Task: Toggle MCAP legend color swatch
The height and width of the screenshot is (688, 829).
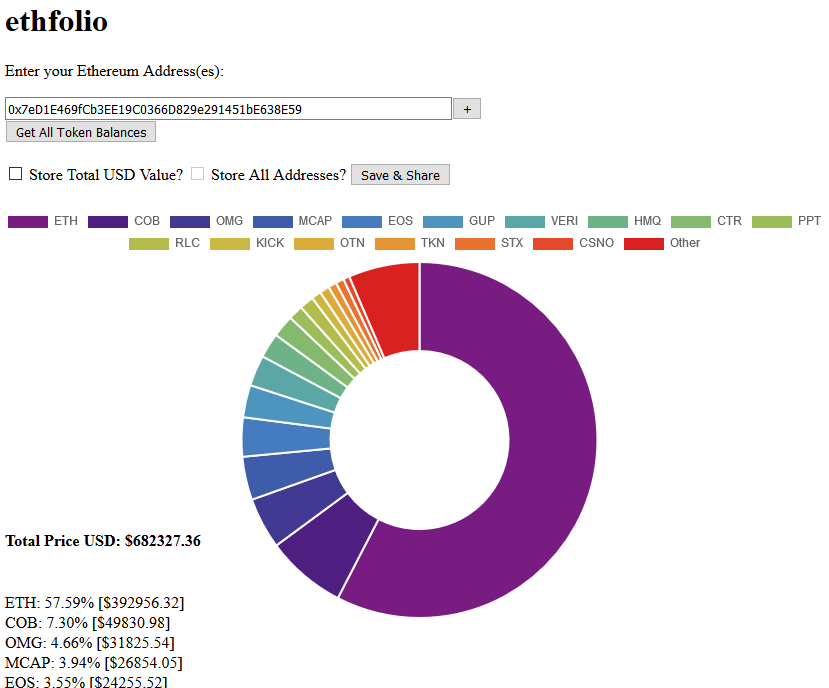Action: click(273, 222)
